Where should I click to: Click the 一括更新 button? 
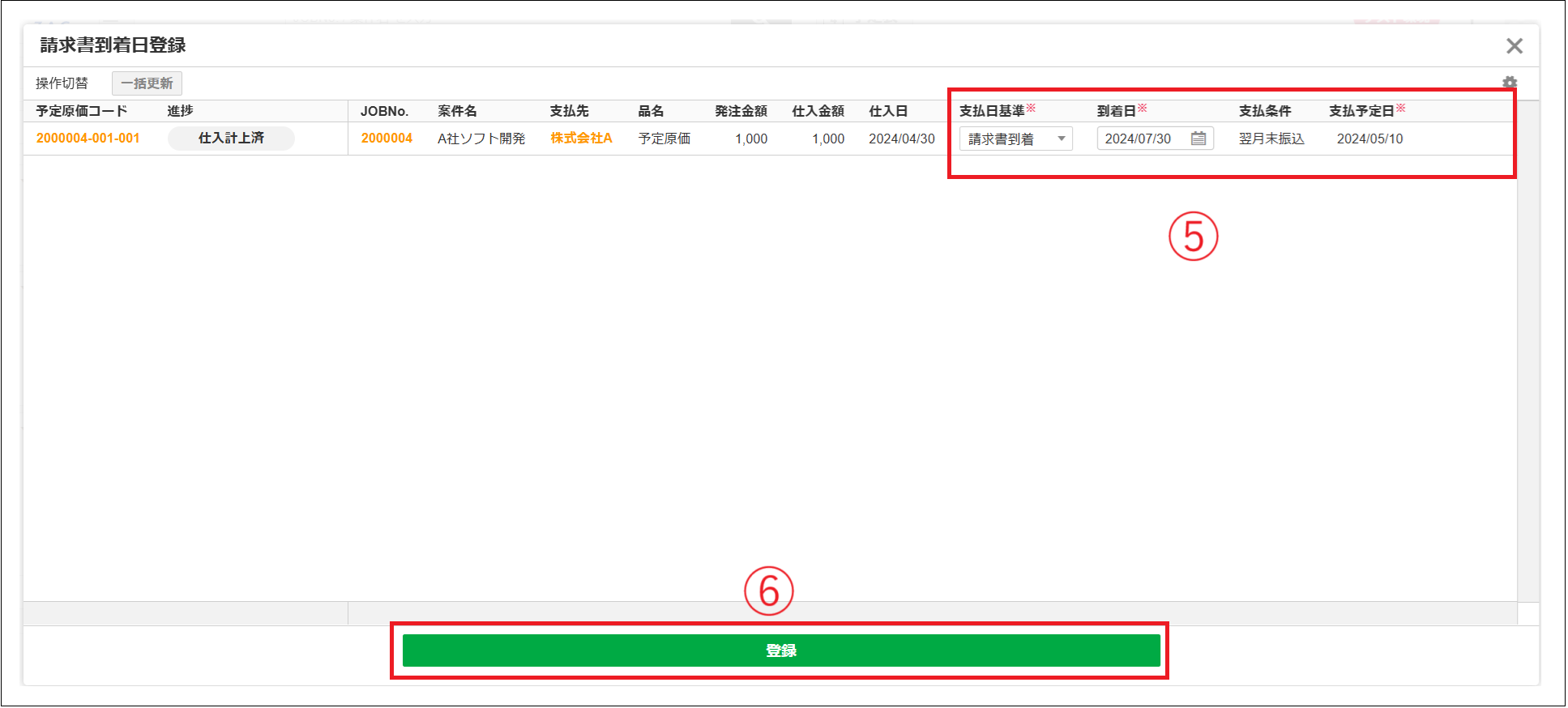[147, 83]
